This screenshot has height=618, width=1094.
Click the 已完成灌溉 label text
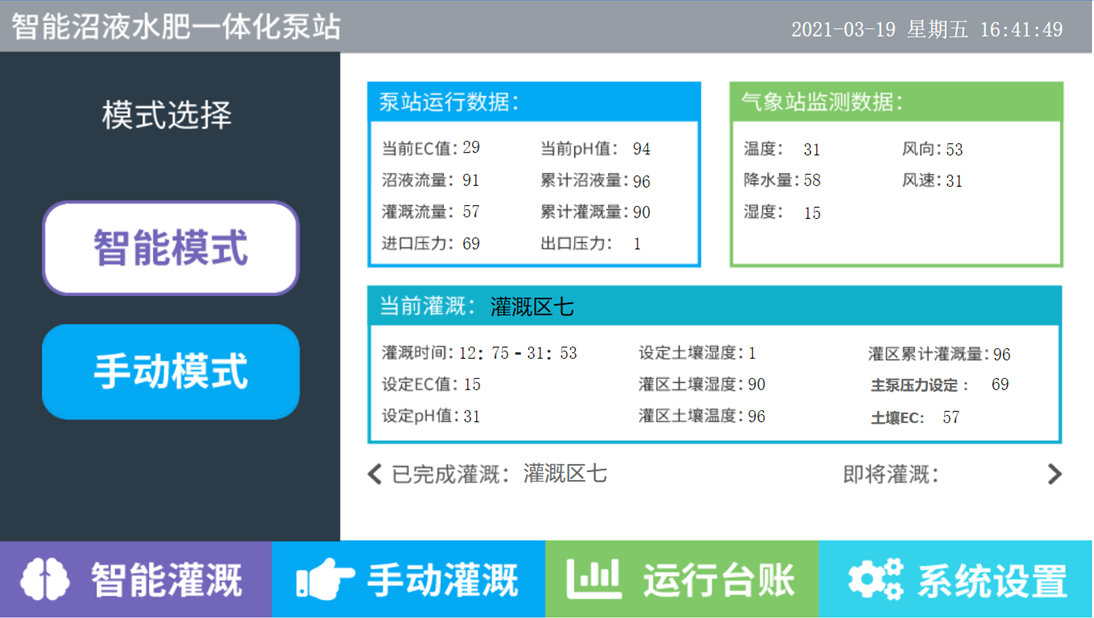(x=451, y=474)
